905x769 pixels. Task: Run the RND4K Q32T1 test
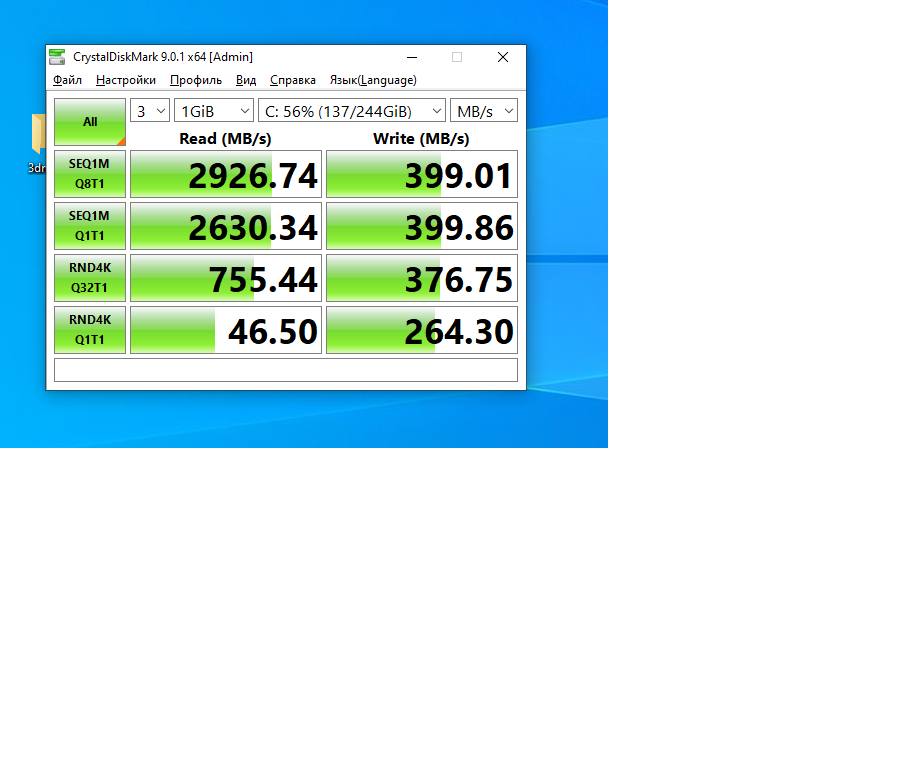pos(90,278)
